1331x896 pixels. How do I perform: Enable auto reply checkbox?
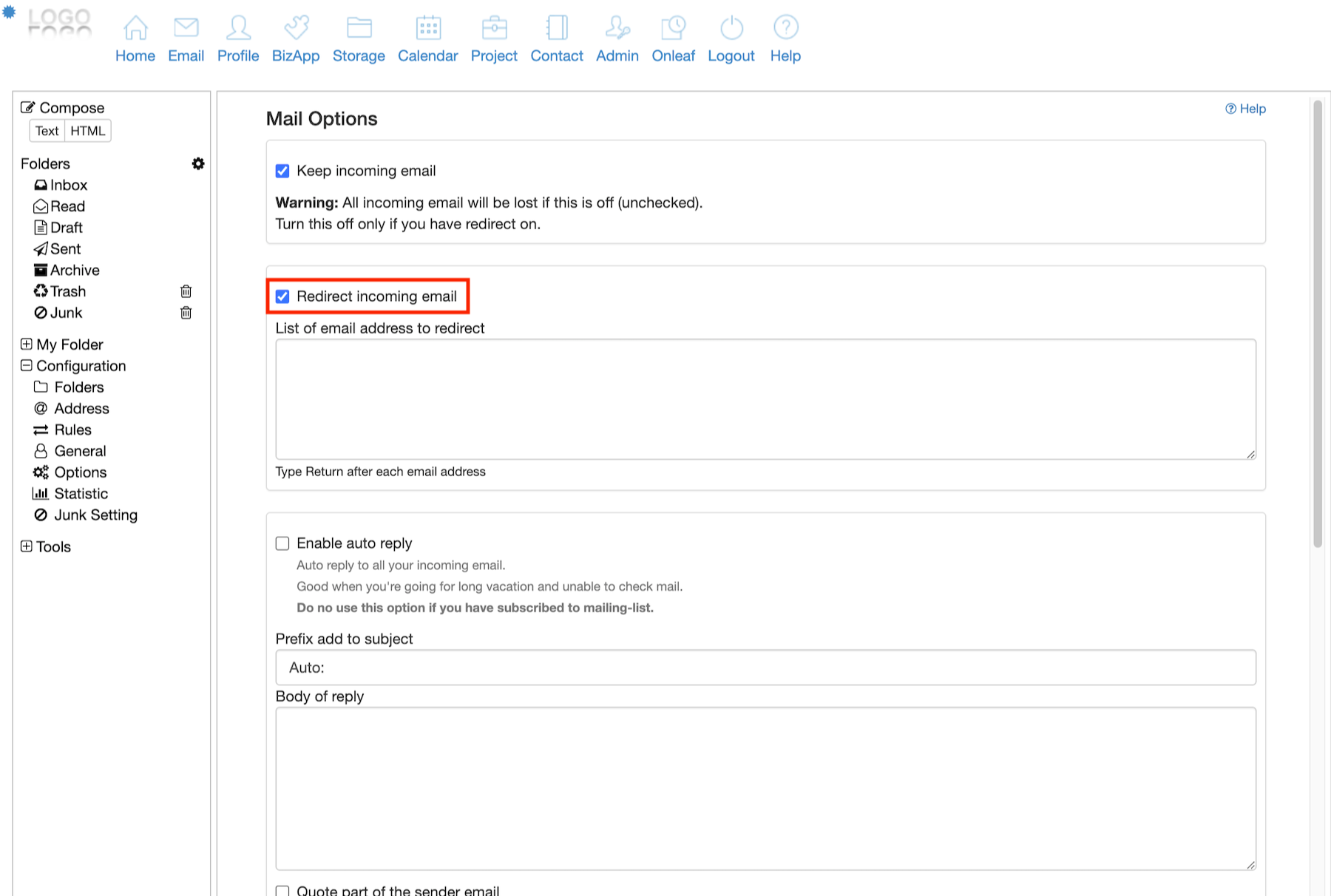[282, 543]
